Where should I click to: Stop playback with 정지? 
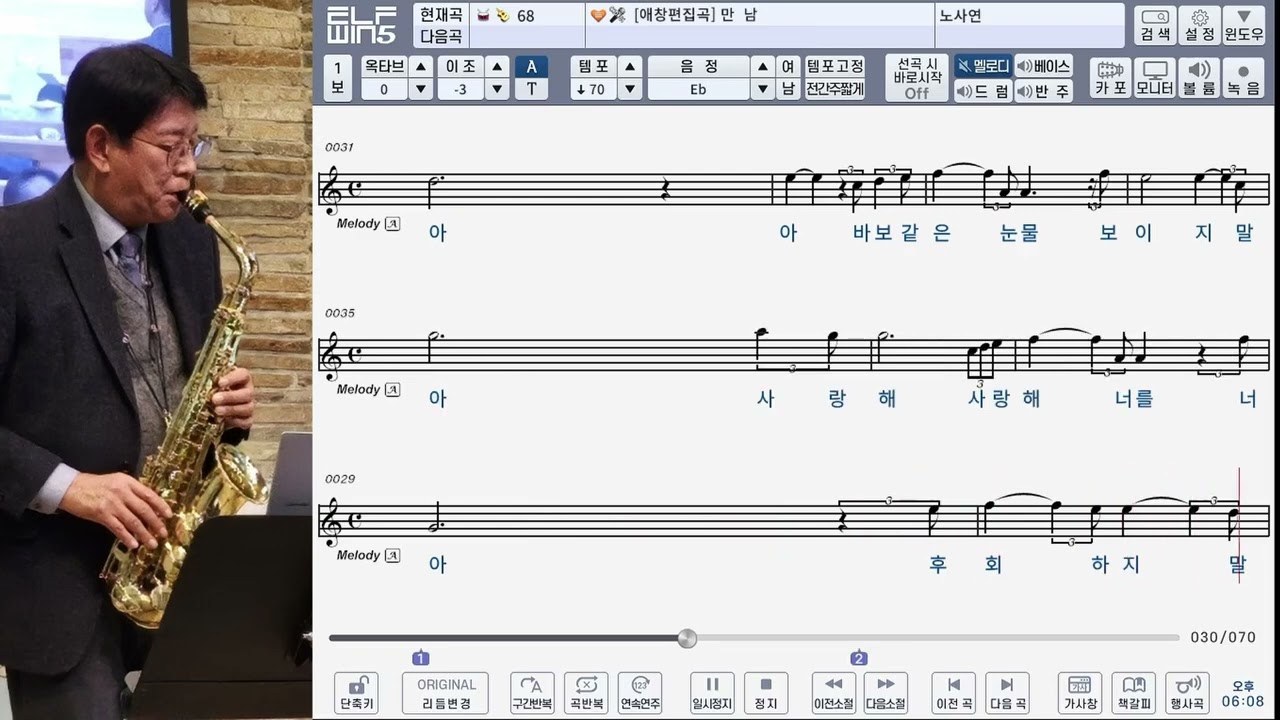[x=766, y=693]
